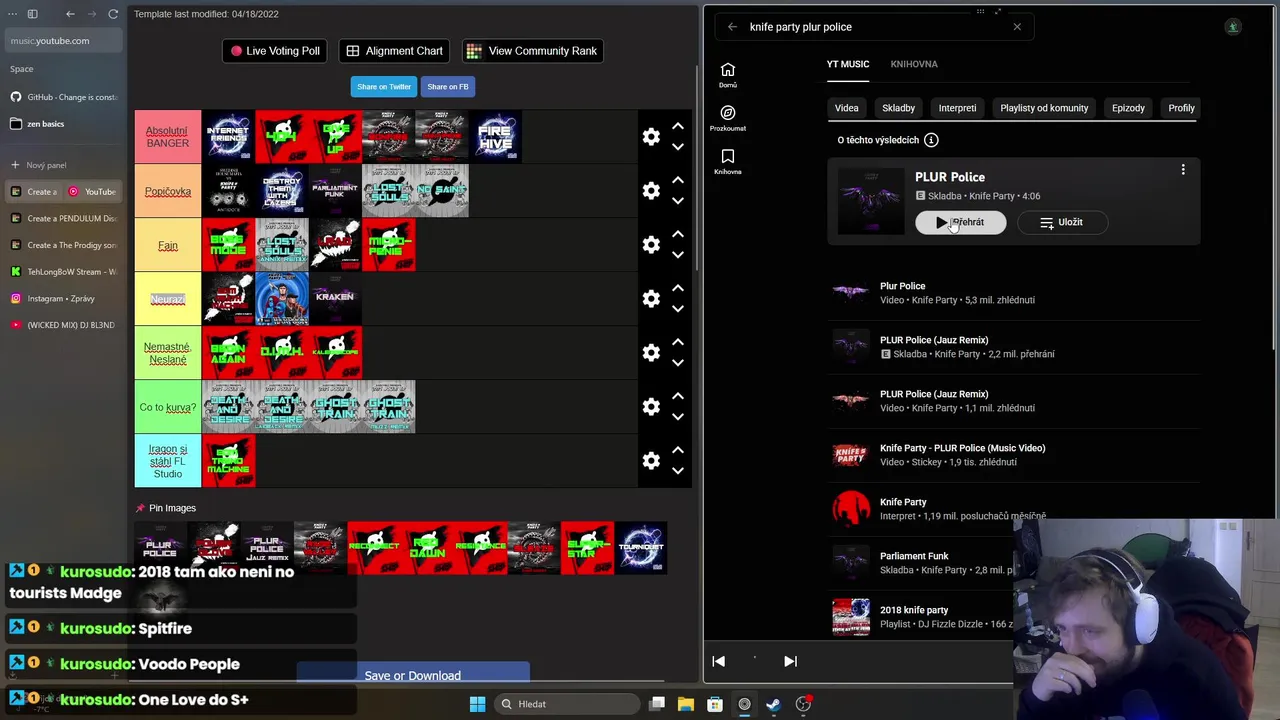This screenshot has width=1280, height=720.
Task: Skip to previous track in YT Music player
Action: click(718, 661)
